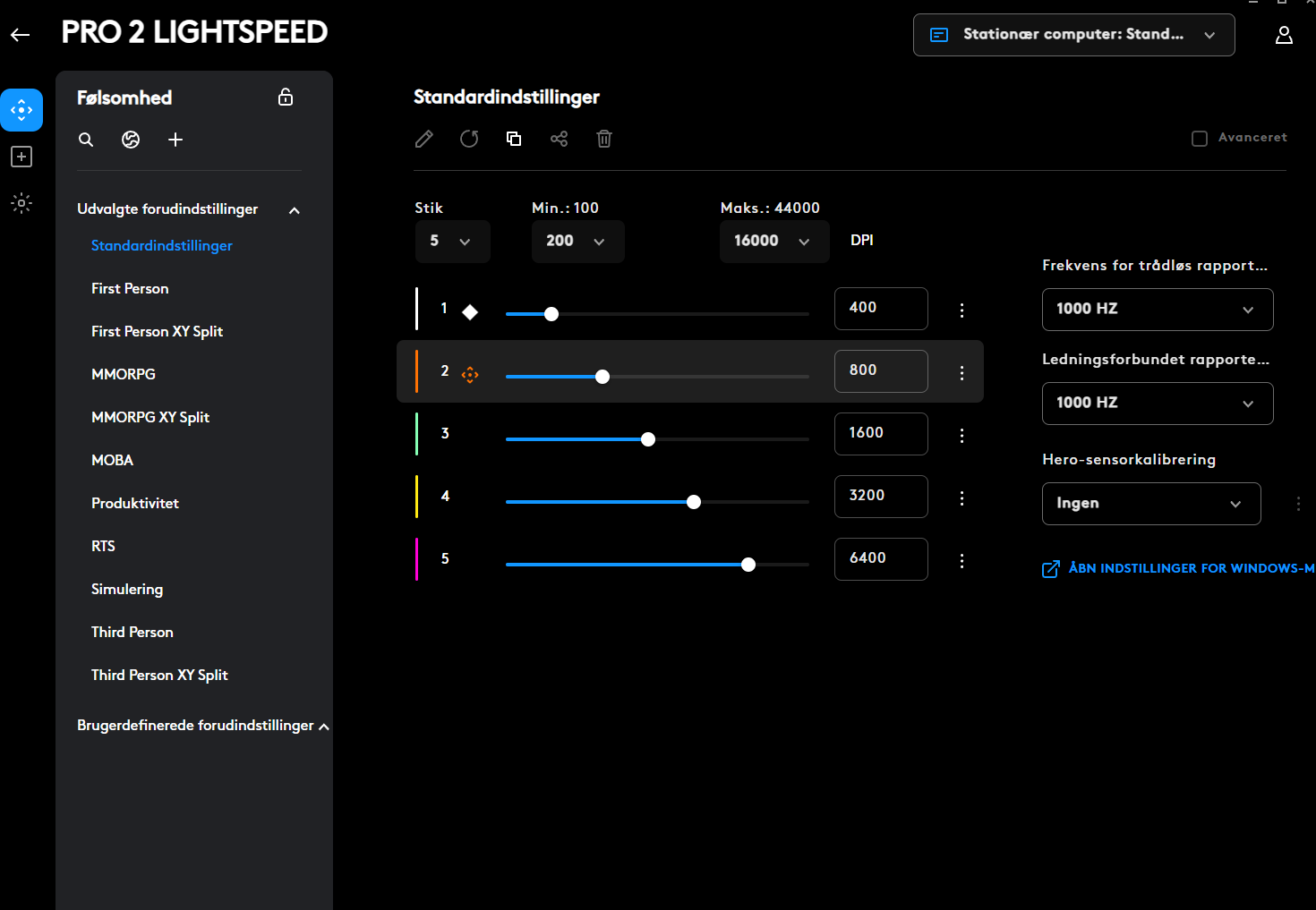Open options dots beside Hero-sensorkalibrering
Viewport: 1316px width, 910px height.
tap(1298, 504)
